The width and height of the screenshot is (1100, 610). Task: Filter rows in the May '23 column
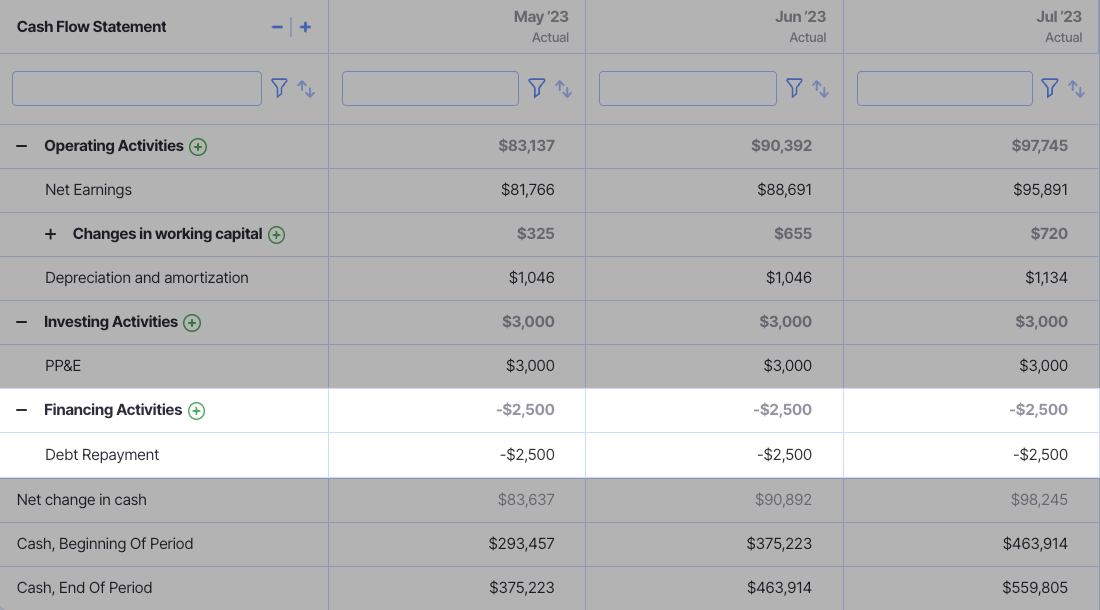coord(537,88)
